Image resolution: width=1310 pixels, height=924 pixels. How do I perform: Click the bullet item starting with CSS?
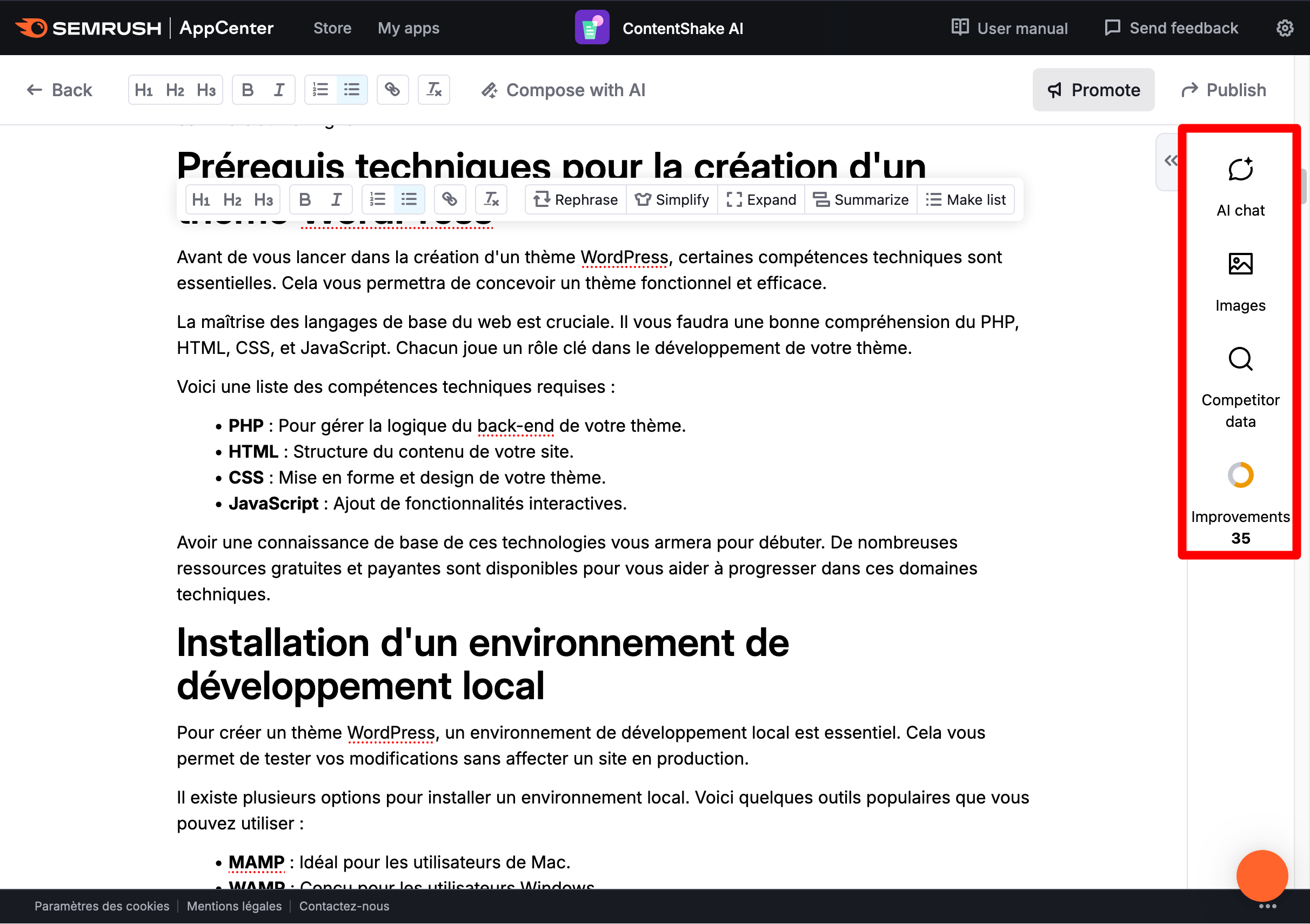(x=417, y=478)
